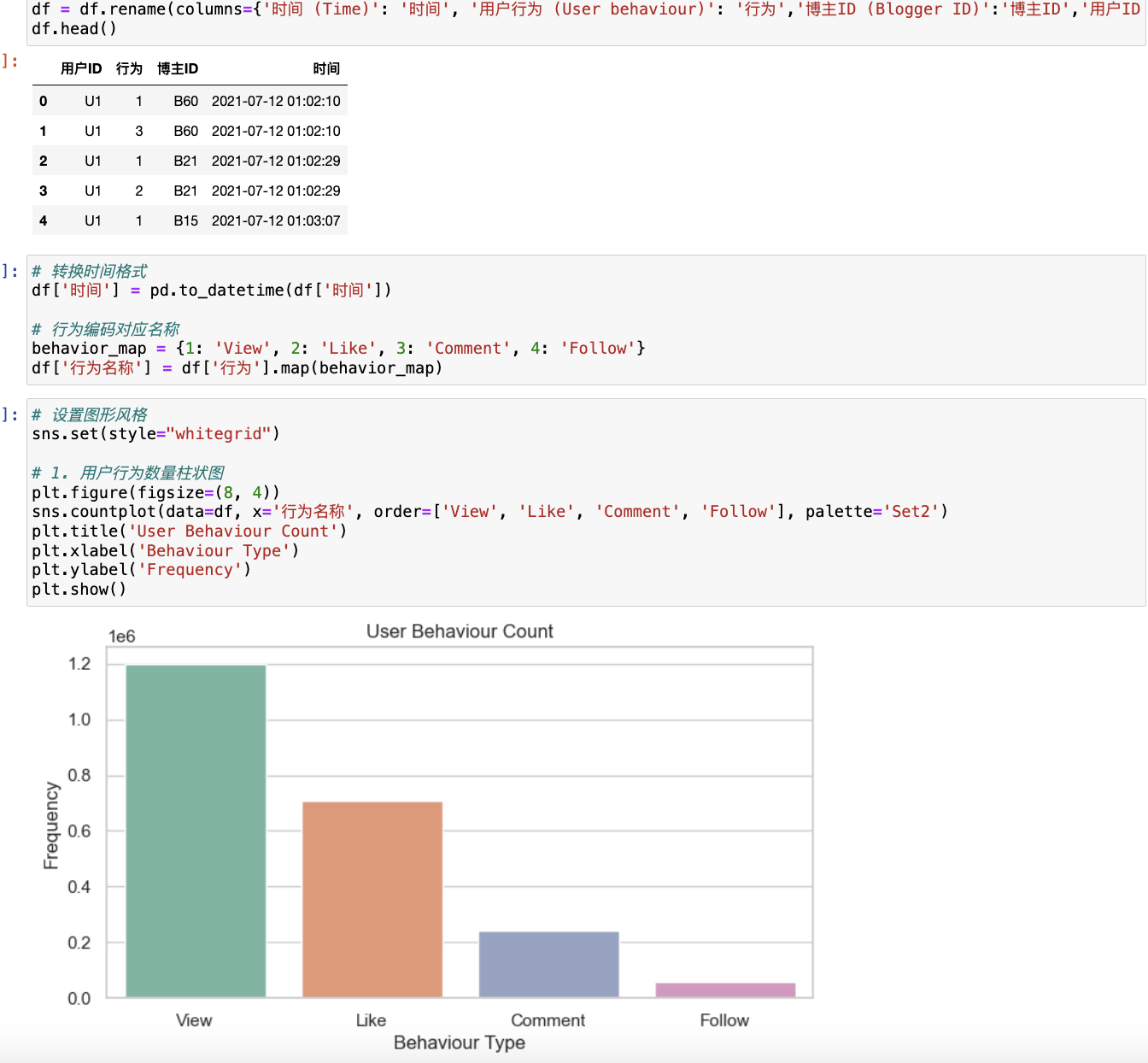This screenshot has width=1148, height=1063.
Task: Click the 'View' x-axis tick label
Action: coord(194,1020)
